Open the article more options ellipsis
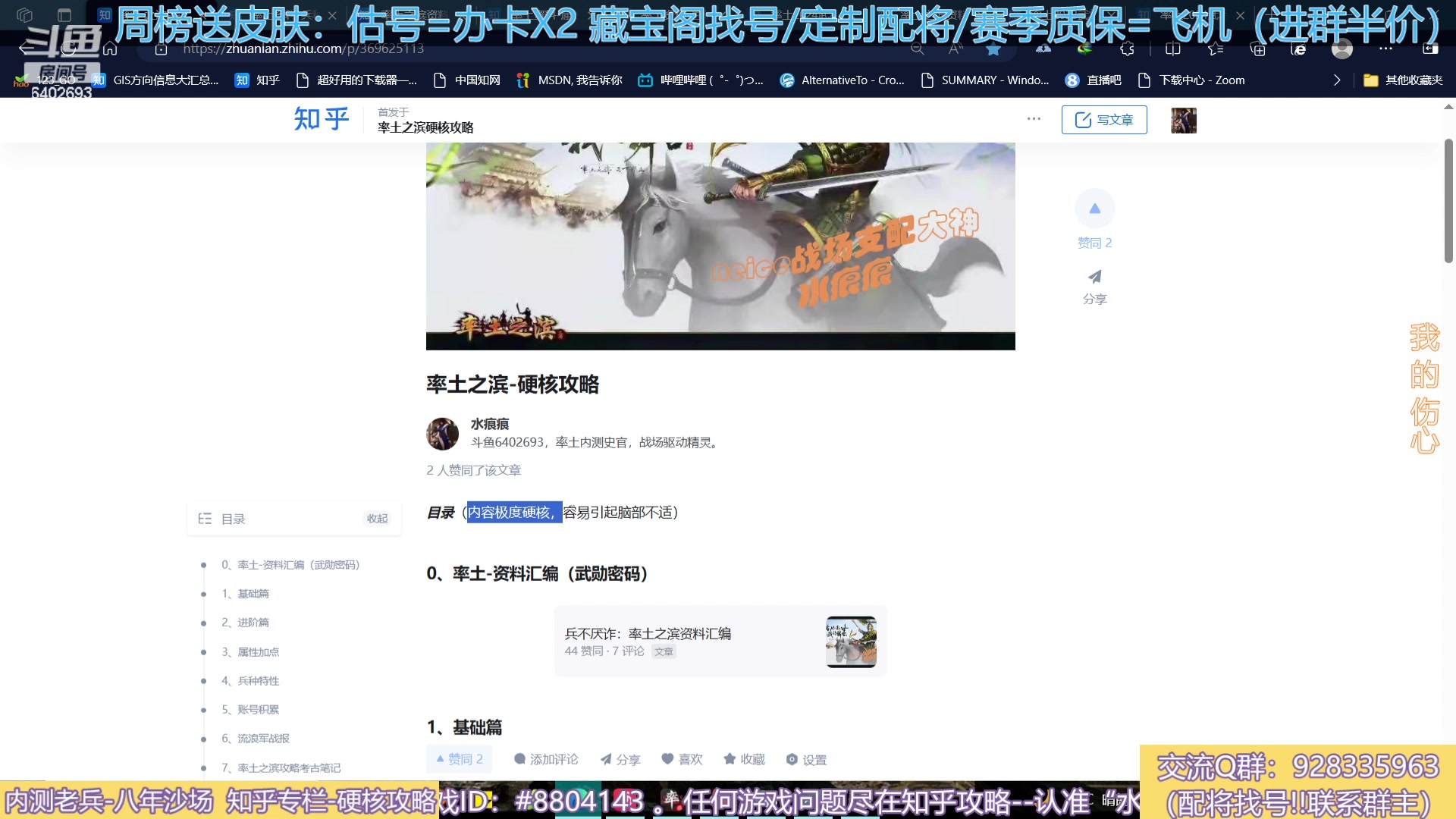The image size is (1456, 819). click(x=1034, y=119)
